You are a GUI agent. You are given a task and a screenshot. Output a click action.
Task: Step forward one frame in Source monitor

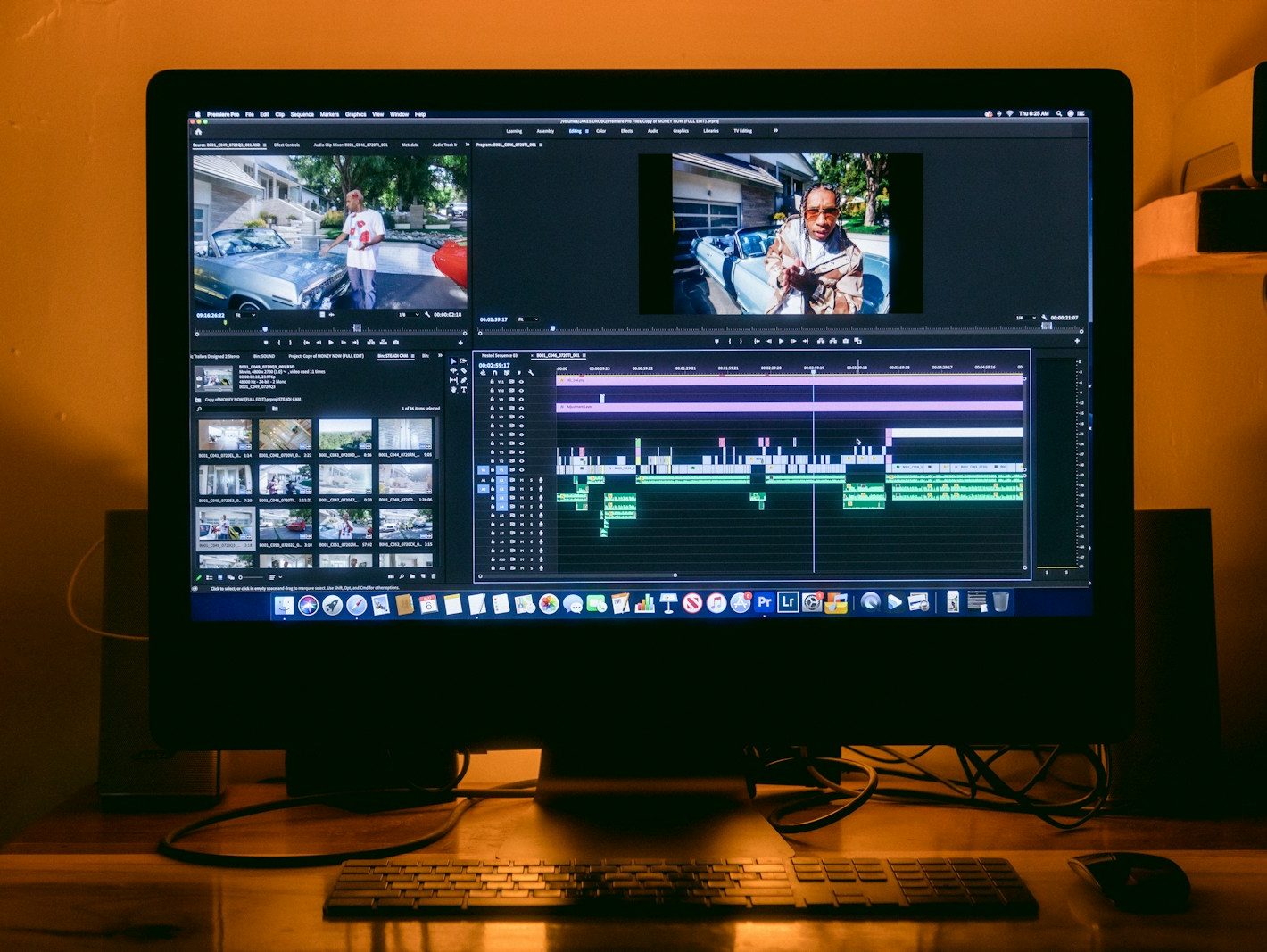[344, 342]
